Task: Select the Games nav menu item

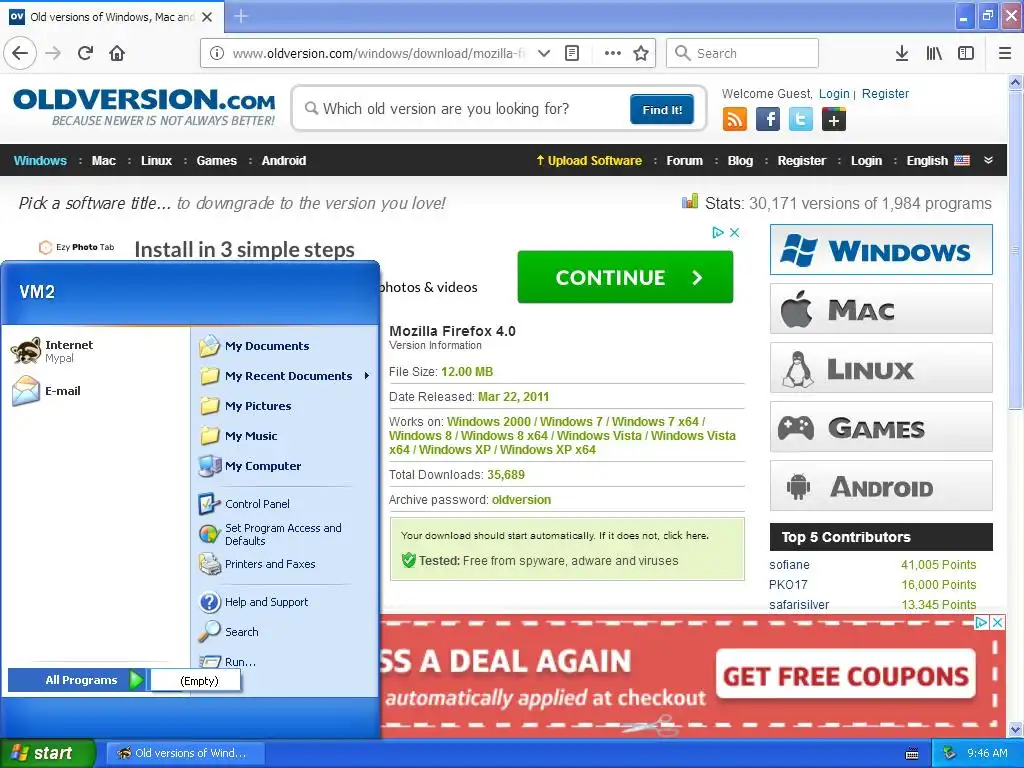Action: [216, 161]
